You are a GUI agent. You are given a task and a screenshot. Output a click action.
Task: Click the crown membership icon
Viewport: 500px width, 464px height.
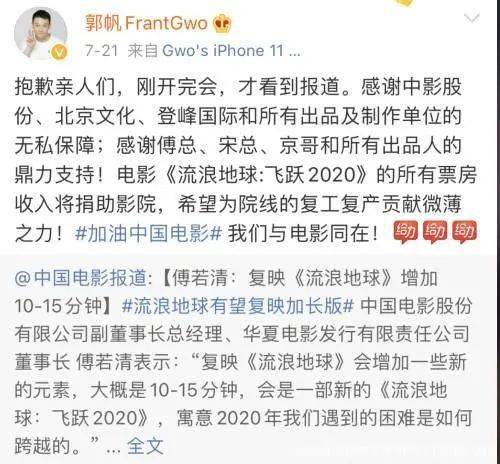222,24
